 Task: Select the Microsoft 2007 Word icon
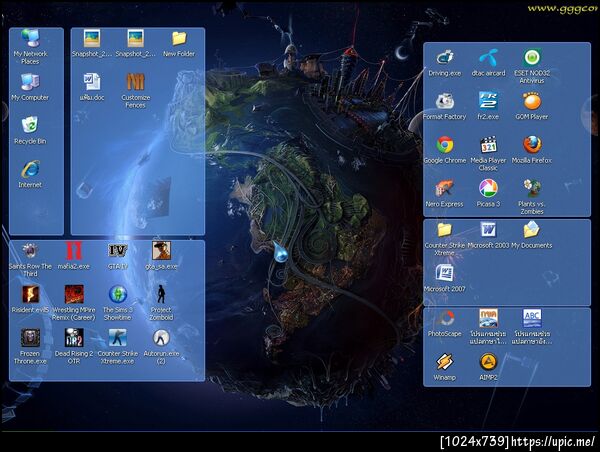point(445,274)
